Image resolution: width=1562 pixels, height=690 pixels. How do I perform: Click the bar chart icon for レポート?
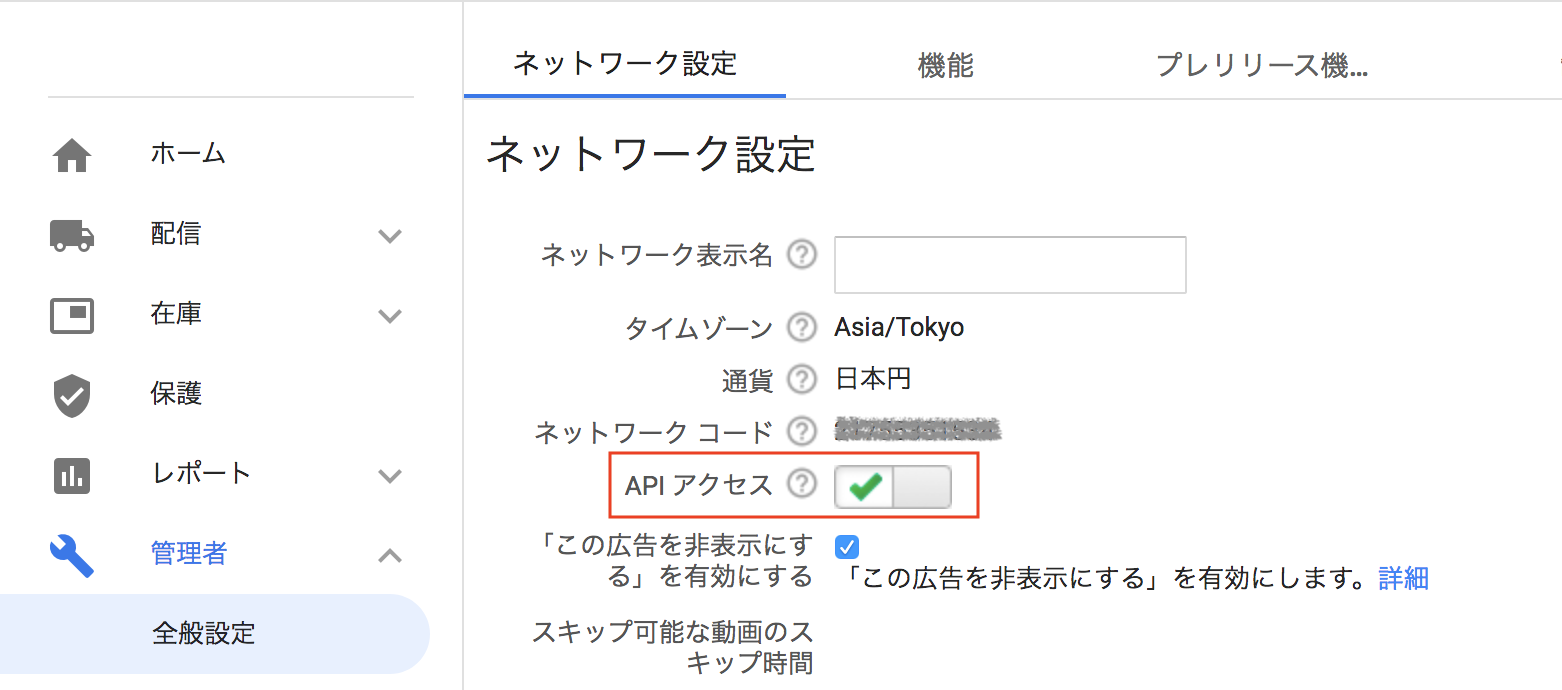click(72, 475)
